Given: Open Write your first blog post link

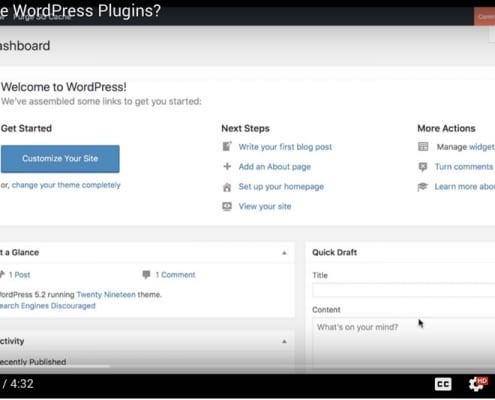Looking at the screenshot, I should (285, 147).
